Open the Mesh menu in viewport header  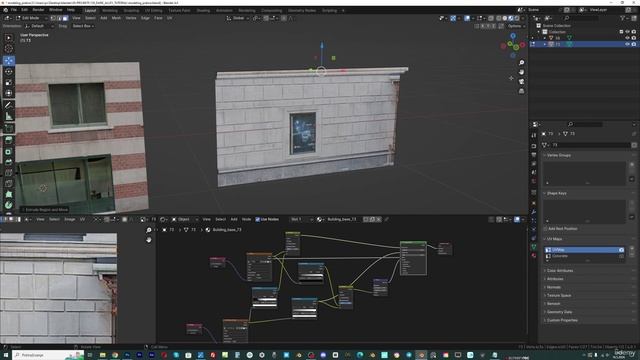116,18
